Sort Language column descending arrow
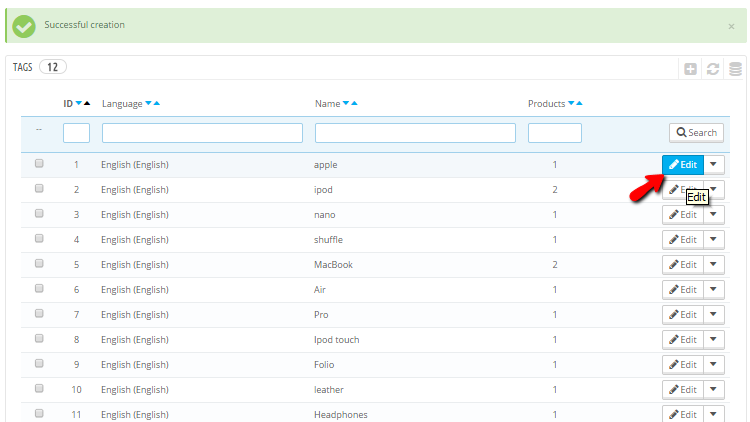This screenshot has height=422, width=750. [x=149, y=103]
